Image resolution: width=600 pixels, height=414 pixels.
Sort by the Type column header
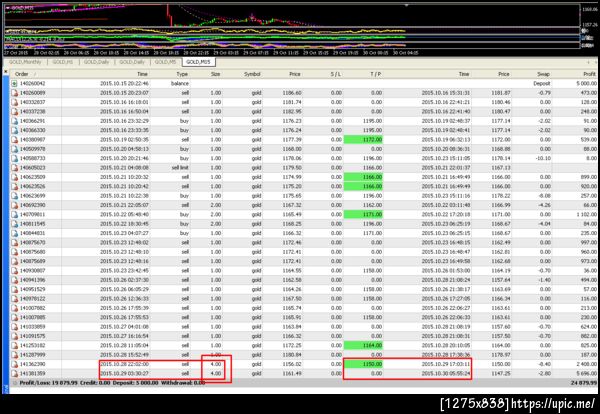182,74
